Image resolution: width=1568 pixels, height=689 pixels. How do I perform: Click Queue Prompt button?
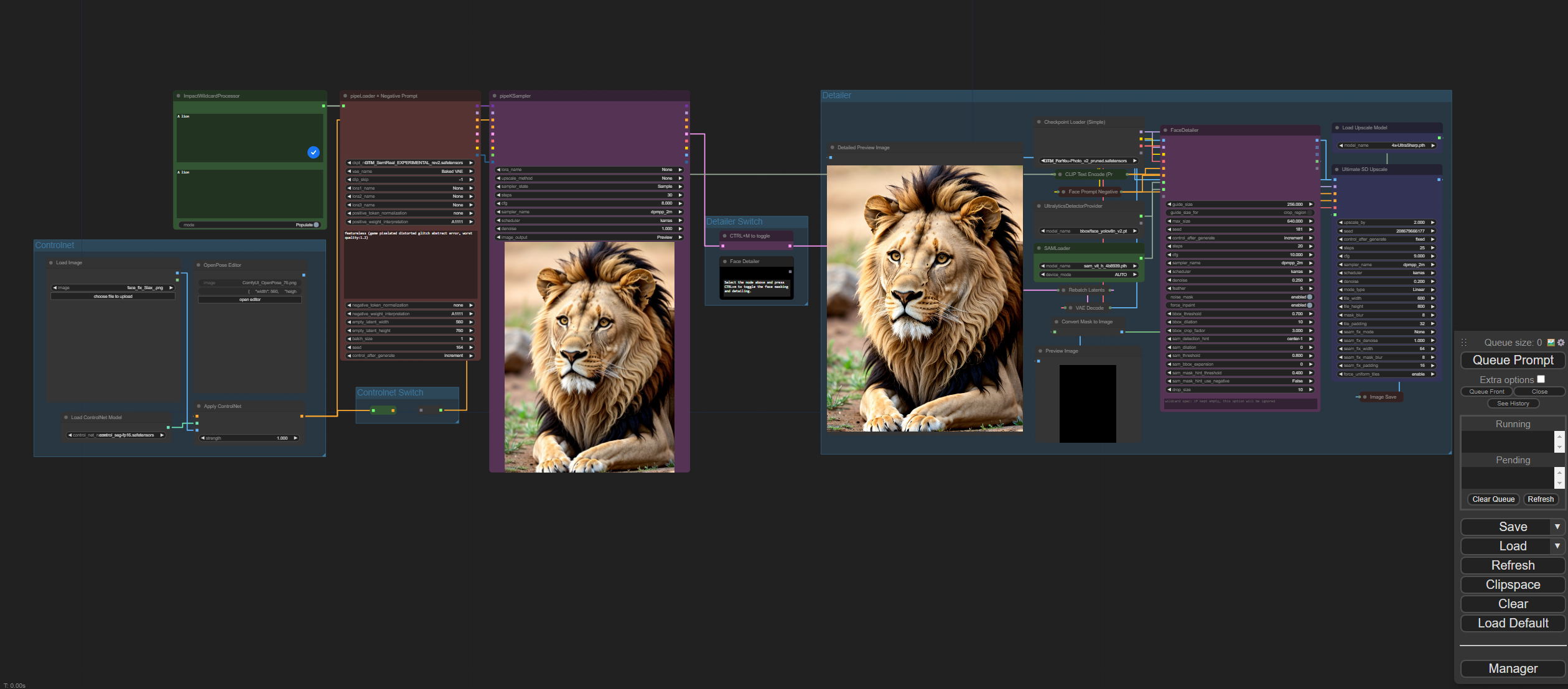pos(1513,360)
